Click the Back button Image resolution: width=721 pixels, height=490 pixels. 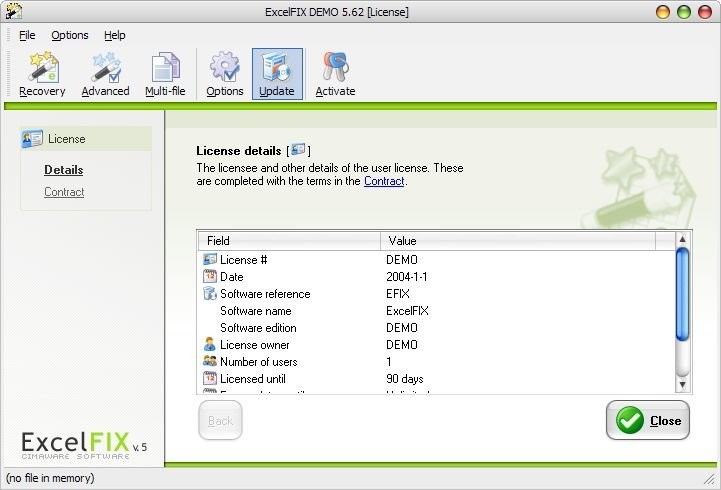220,421
